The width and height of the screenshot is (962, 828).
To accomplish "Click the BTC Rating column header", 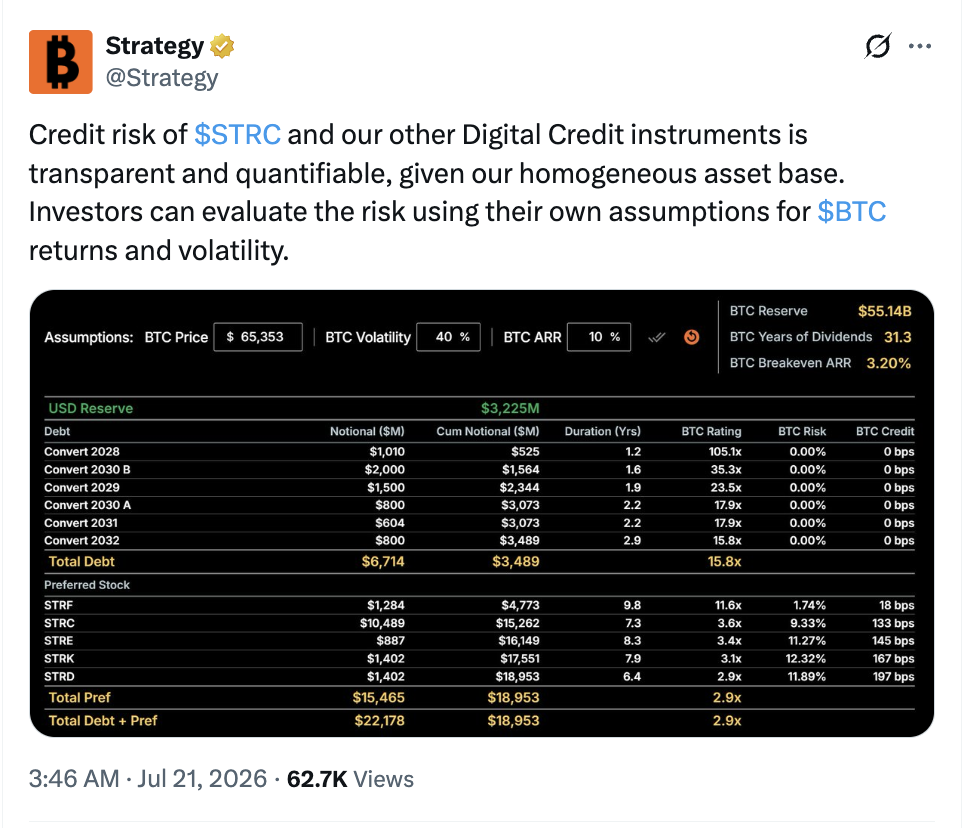I will point(711,431).
